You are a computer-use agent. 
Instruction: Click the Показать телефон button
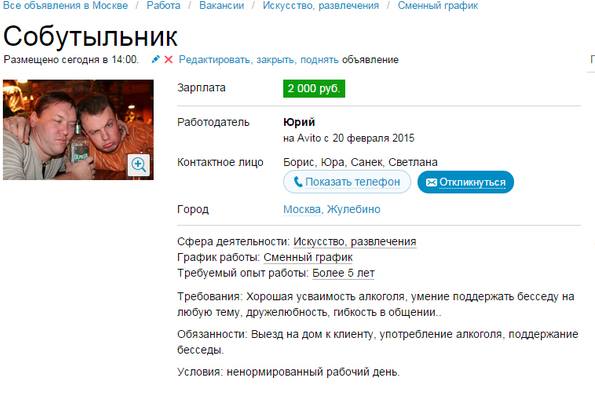point(347,182)
